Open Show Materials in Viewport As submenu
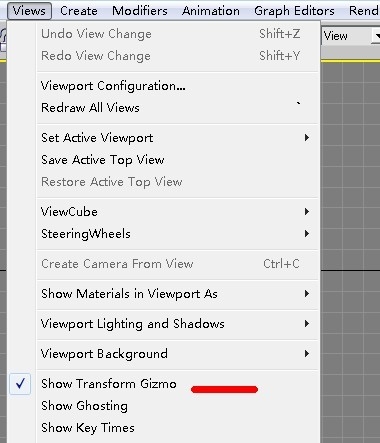 177,294
